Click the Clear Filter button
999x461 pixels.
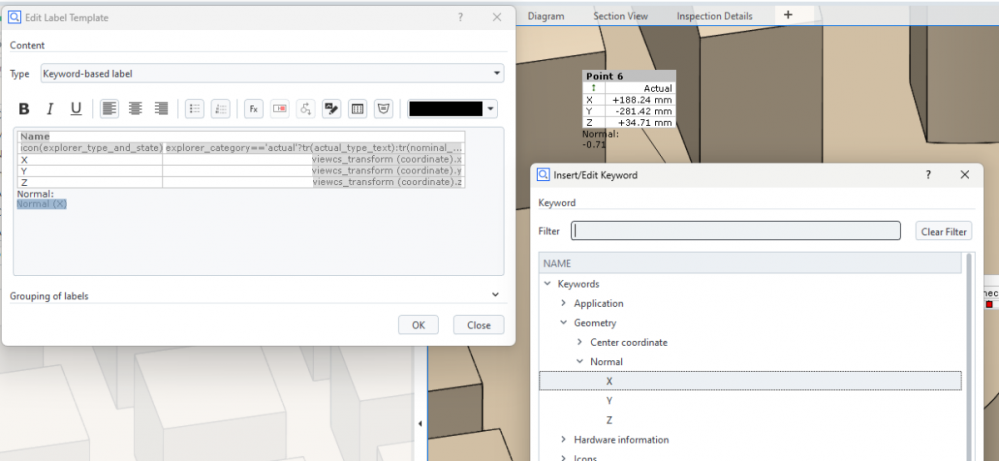(x=944, y=231)
